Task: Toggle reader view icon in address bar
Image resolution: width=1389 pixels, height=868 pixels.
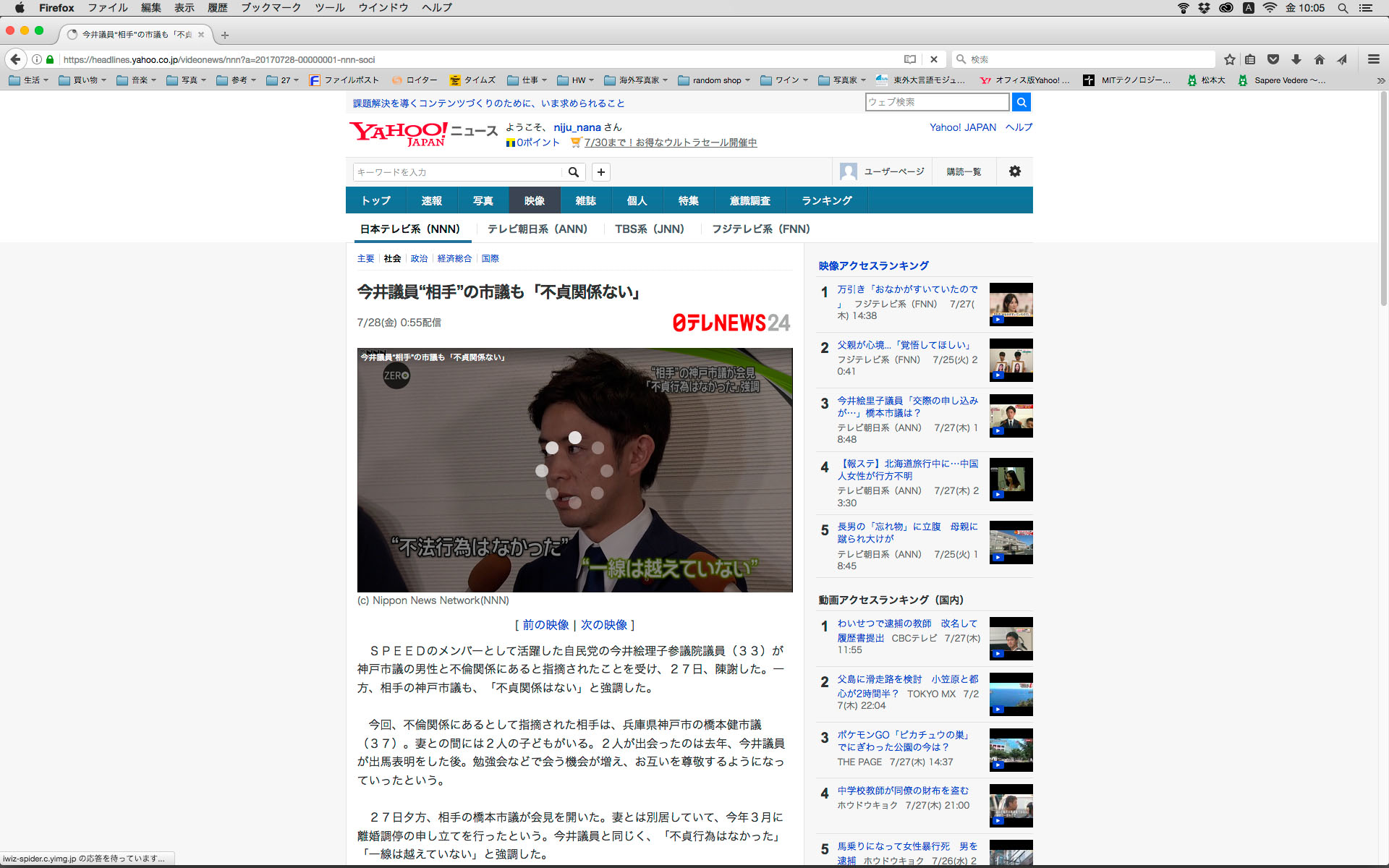Action: point(910,59)
